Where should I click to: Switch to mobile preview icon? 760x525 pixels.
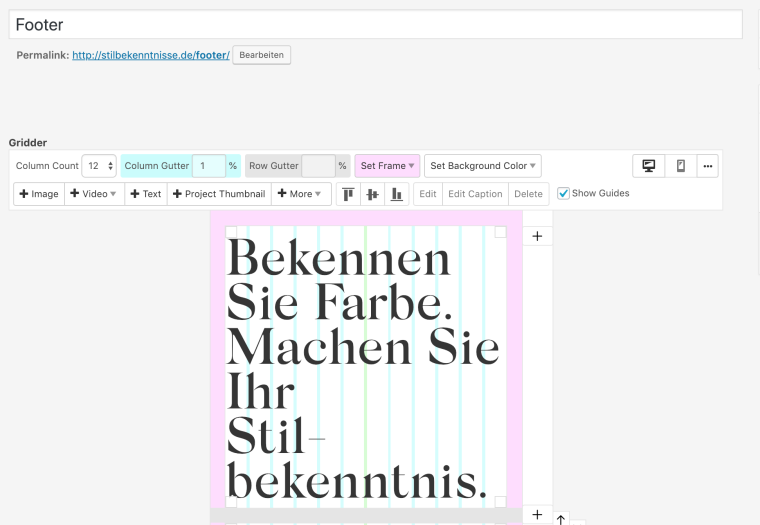681,166
